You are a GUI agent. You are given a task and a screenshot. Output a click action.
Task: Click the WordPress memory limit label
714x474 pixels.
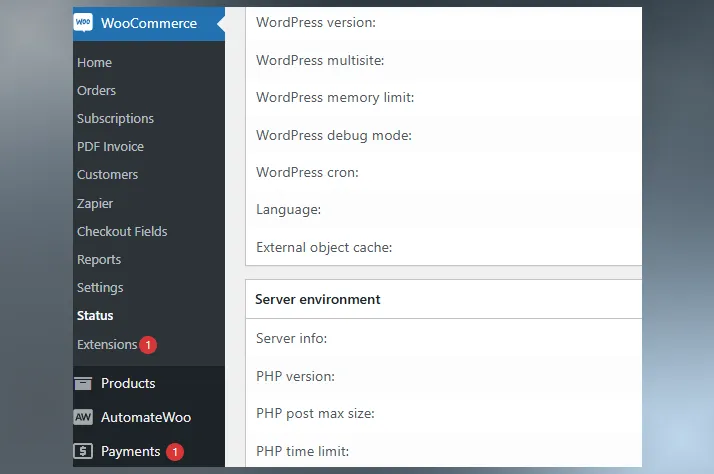335,97
